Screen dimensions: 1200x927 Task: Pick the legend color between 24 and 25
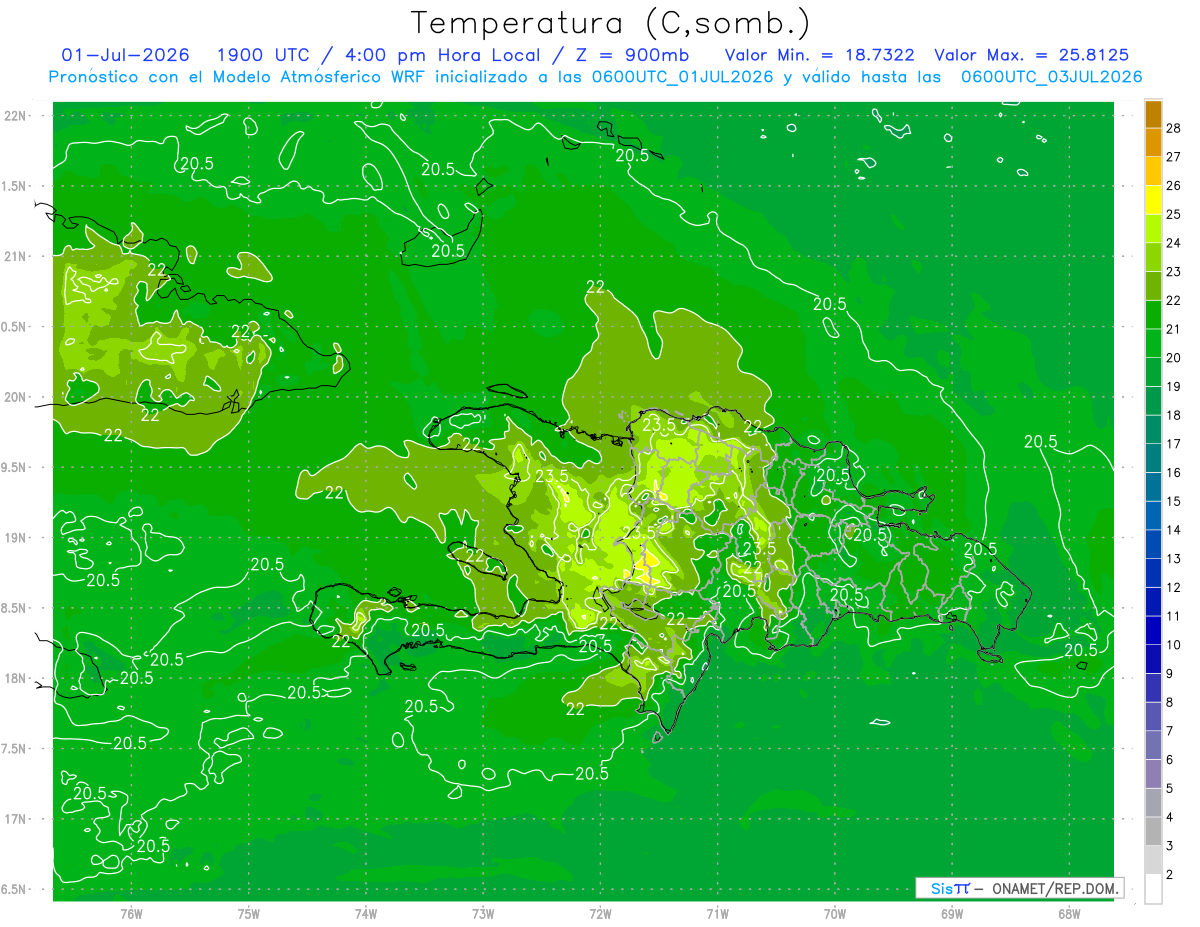tap(1153, 229)
